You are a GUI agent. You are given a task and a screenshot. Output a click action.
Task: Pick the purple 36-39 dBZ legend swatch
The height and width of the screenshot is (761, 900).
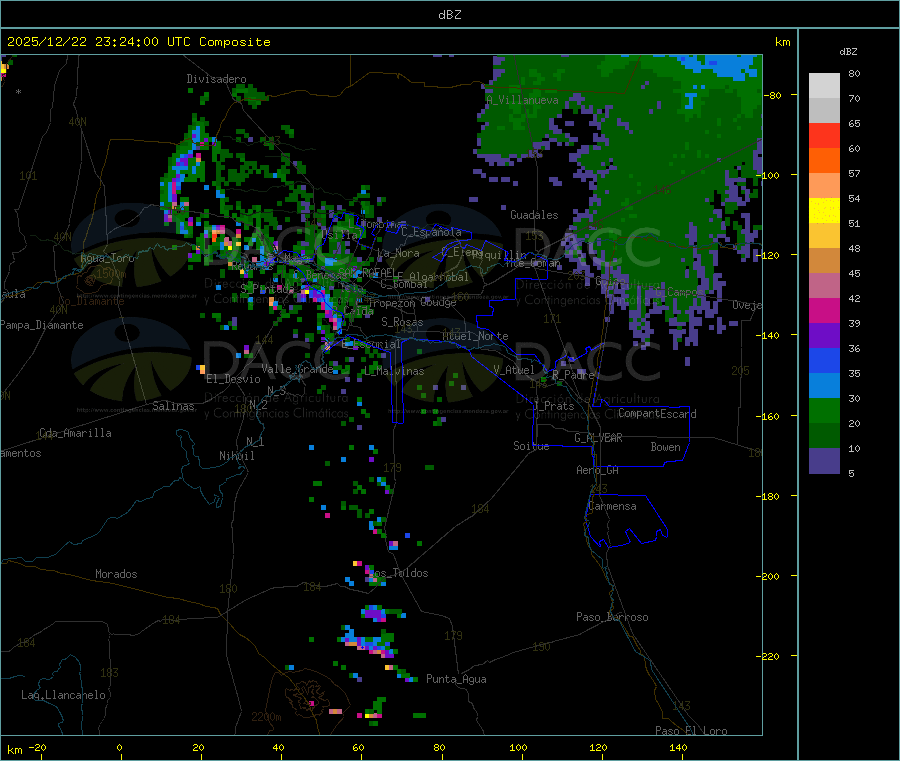(824, 336)
